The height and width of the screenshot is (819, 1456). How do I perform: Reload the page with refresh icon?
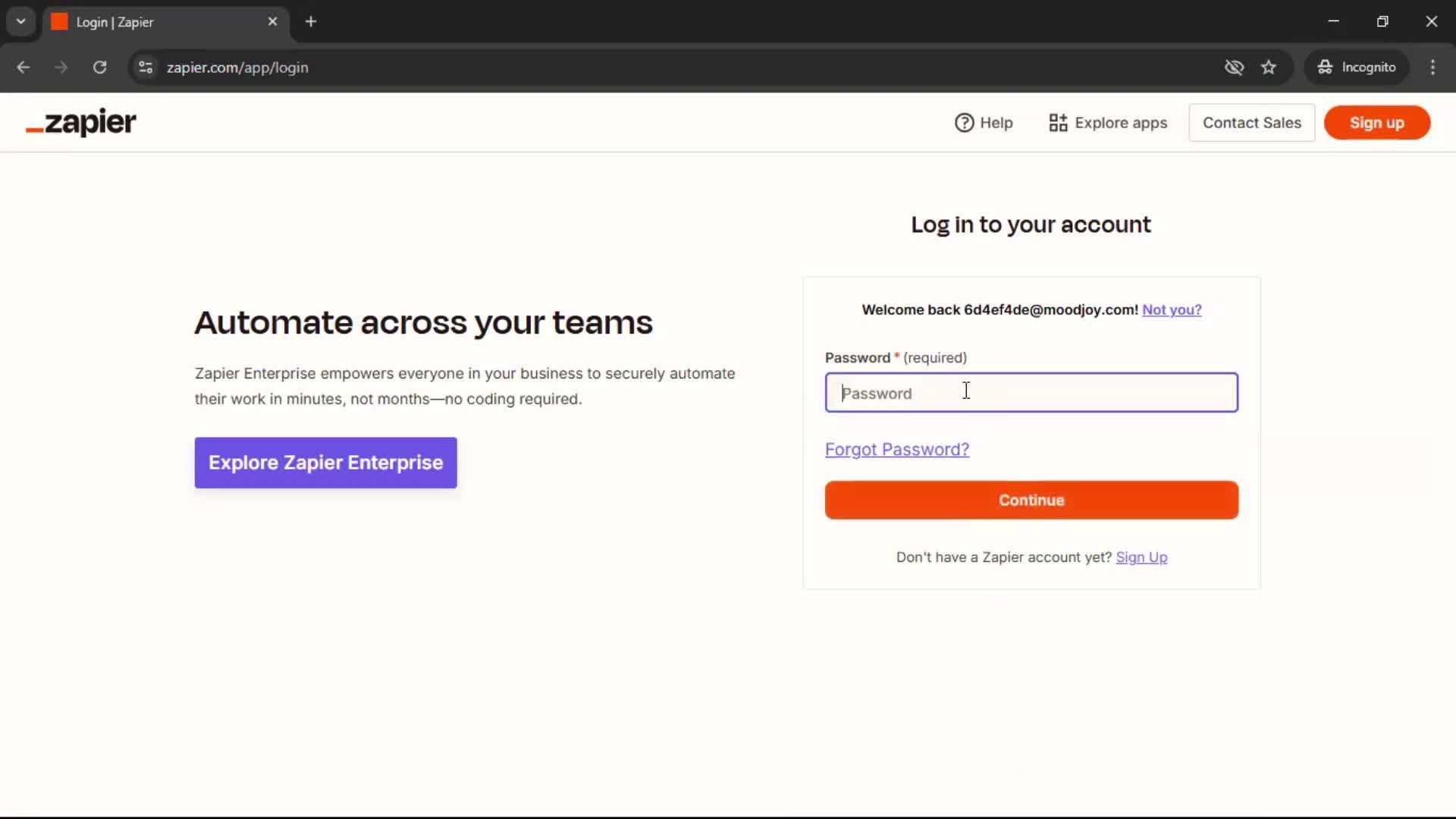(x=99, y=67)
